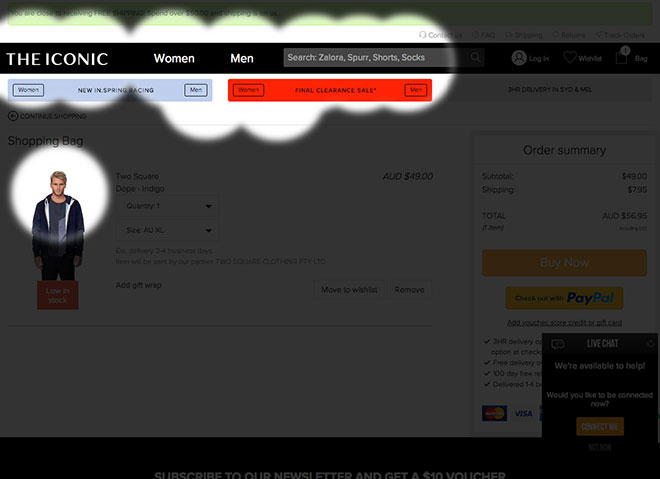Open Shipping link in top bar

[524, 35]
